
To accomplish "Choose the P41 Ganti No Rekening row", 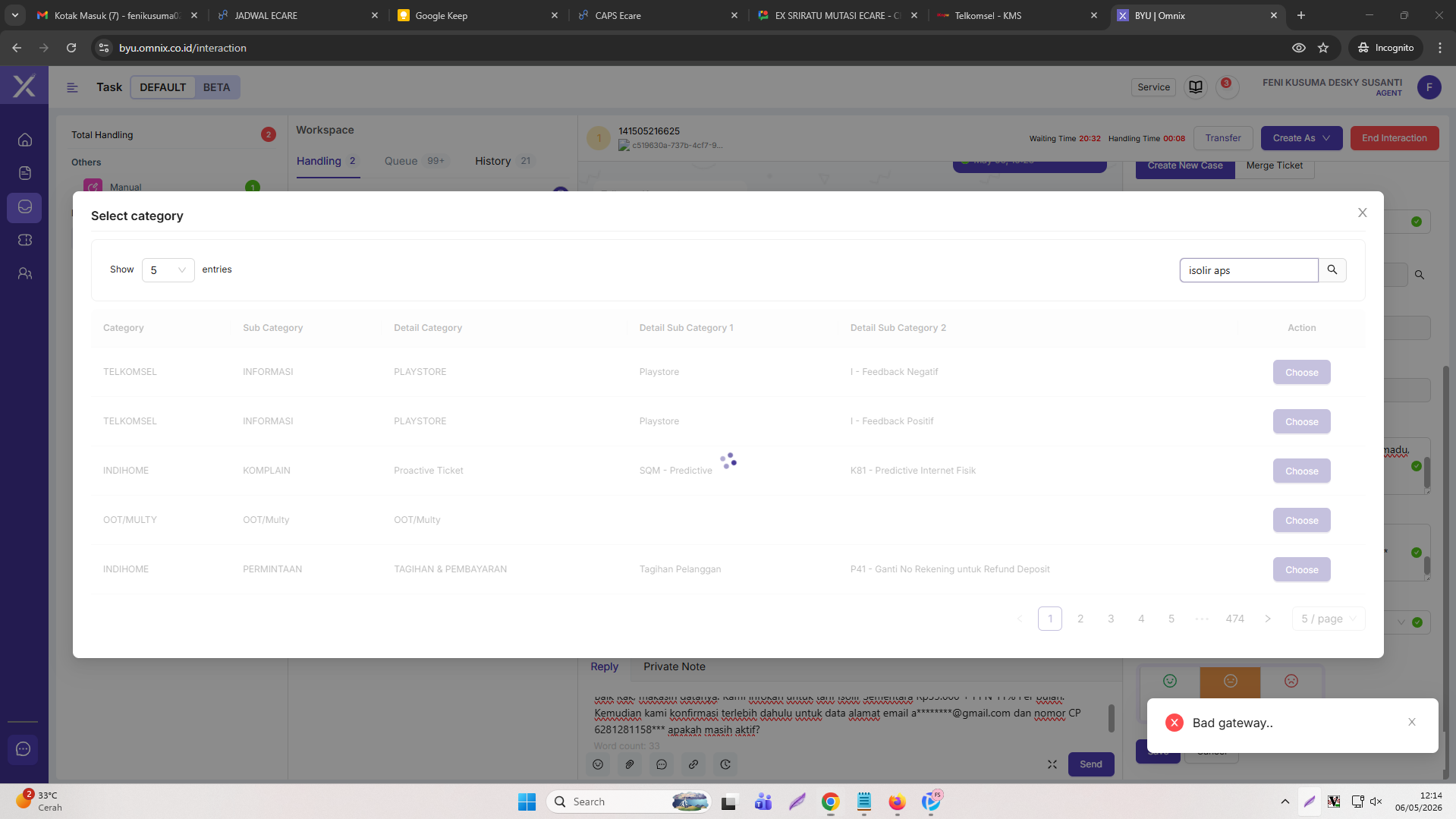I will click(x=1301, y=569).
